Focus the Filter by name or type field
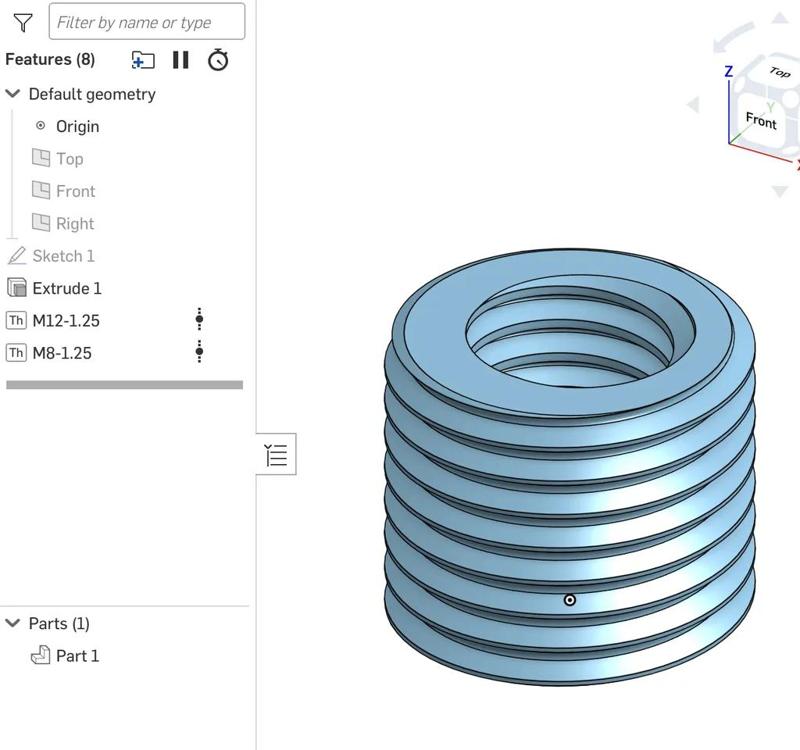Screen dimensions: 800x750 point(147,21)
